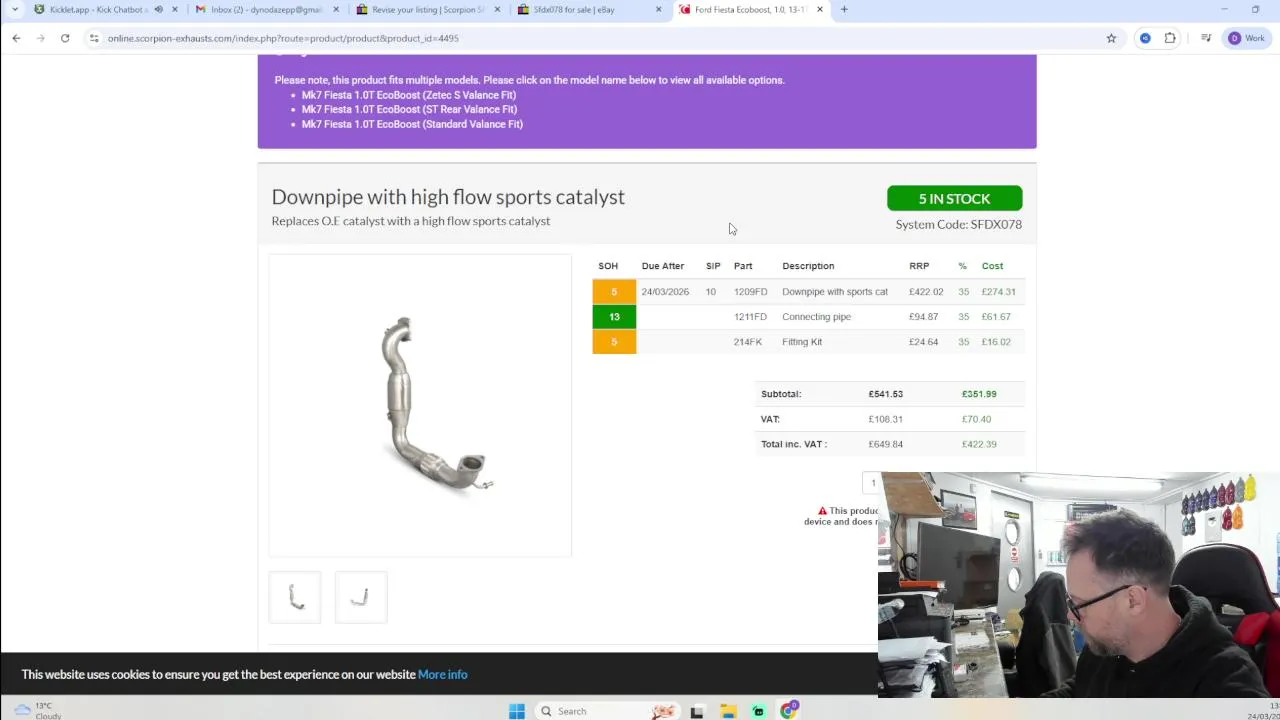Open File Explorer from the taskbar
1280x720 pixels.
pyautogui.click(x=728, y=711)
